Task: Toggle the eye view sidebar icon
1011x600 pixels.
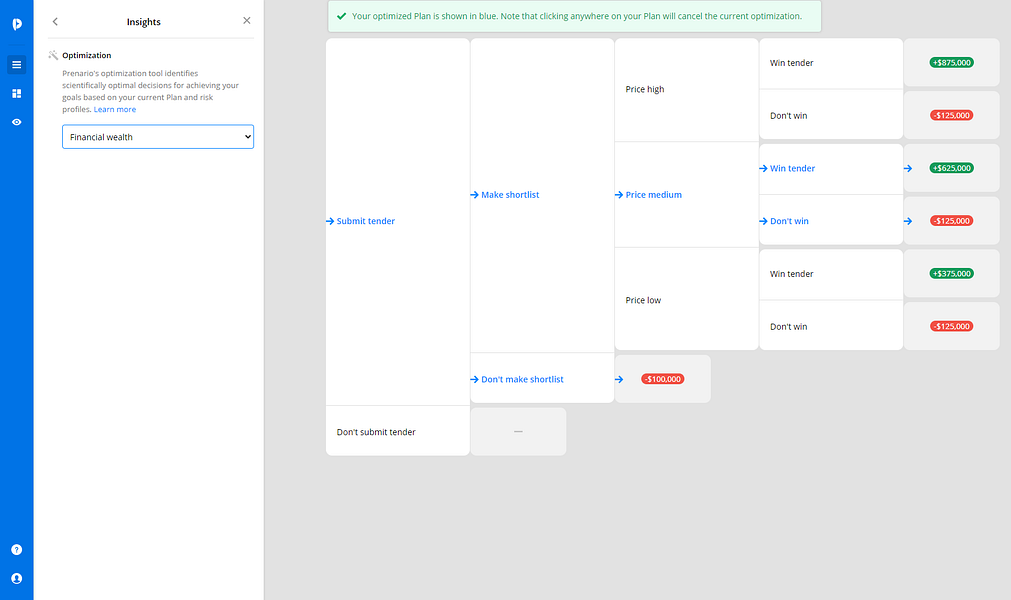Action: [17, 122]
